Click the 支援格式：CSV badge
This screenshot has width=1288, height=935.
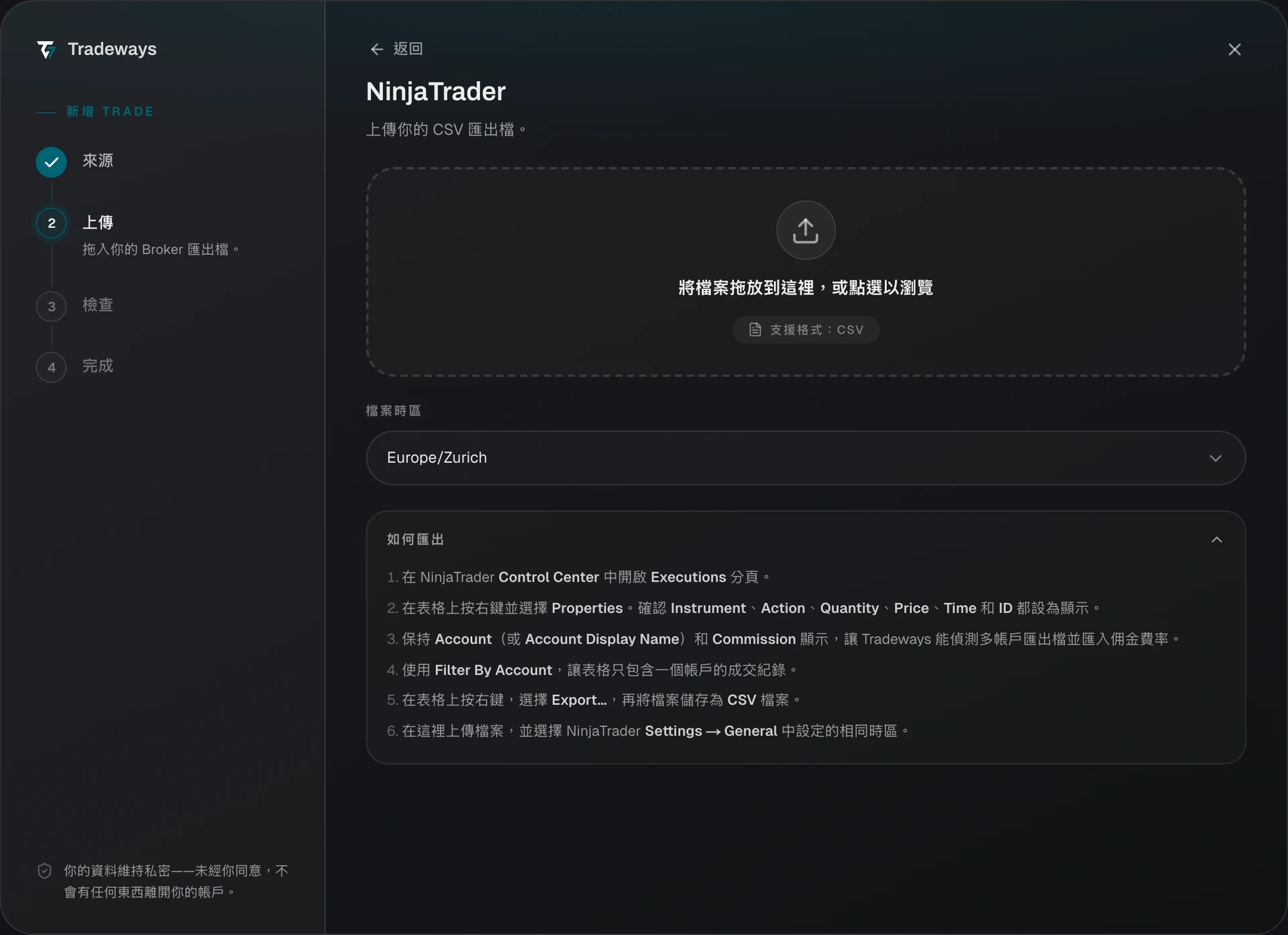(x=806, y=330)
